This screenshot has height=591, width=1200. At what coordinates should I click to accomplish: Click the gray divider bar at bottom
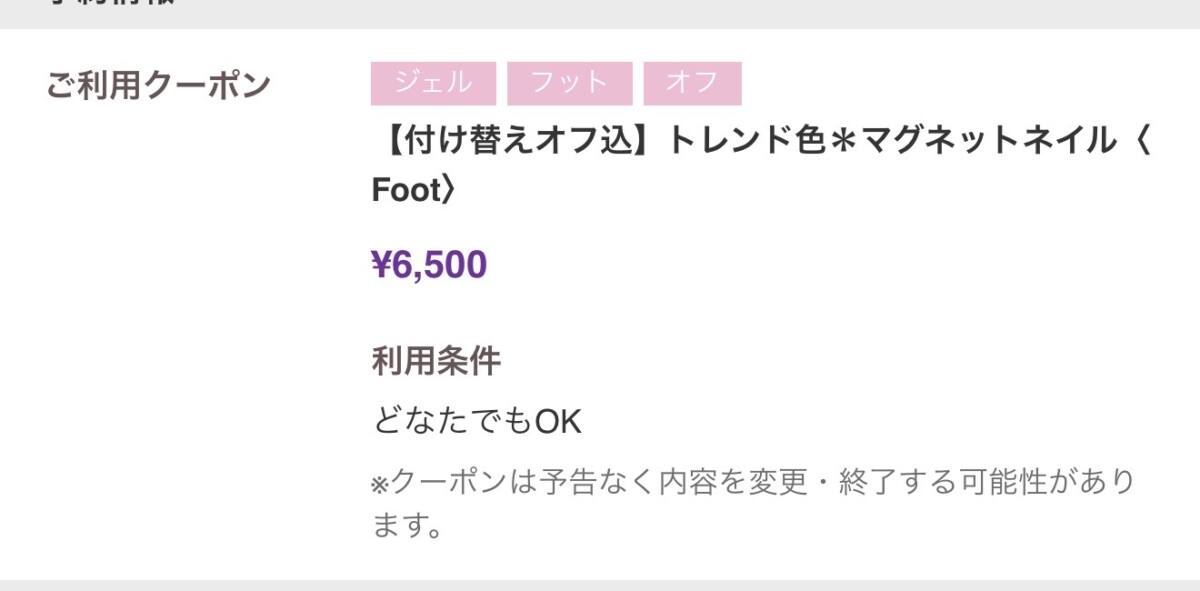(x=600, y=585)
